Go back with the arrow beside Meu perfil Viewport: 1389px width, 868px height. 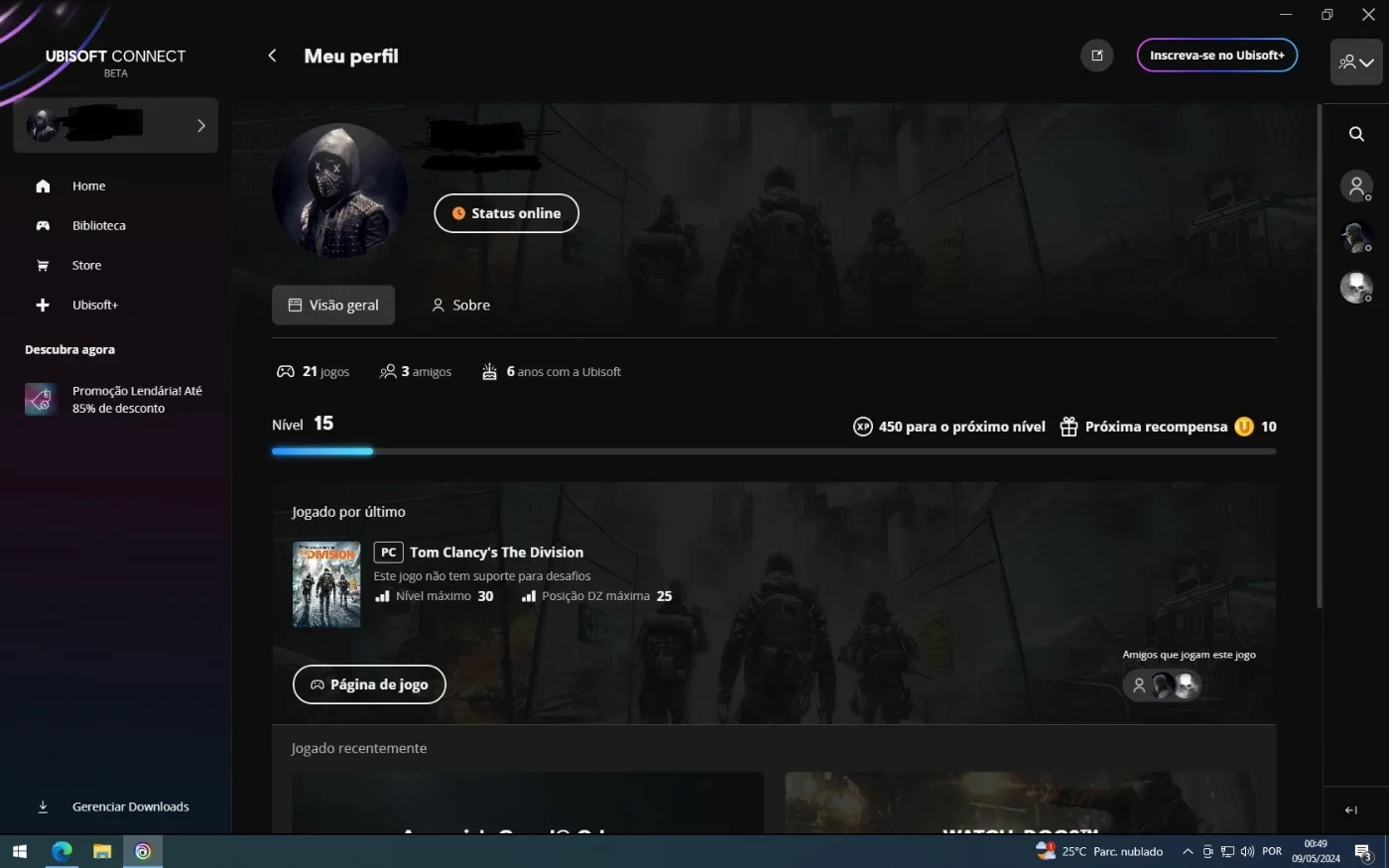(x=272, y=56)
